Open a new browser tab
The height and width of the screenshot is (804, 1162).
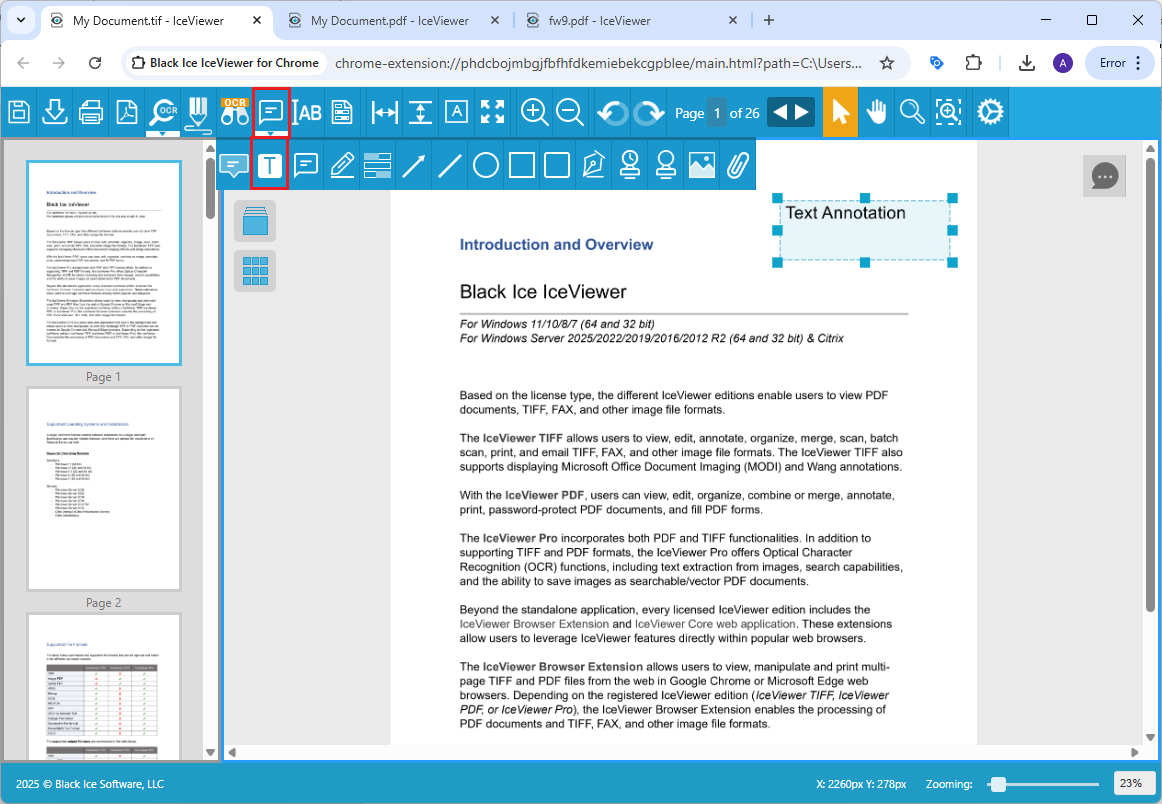(x=768, y=21)
